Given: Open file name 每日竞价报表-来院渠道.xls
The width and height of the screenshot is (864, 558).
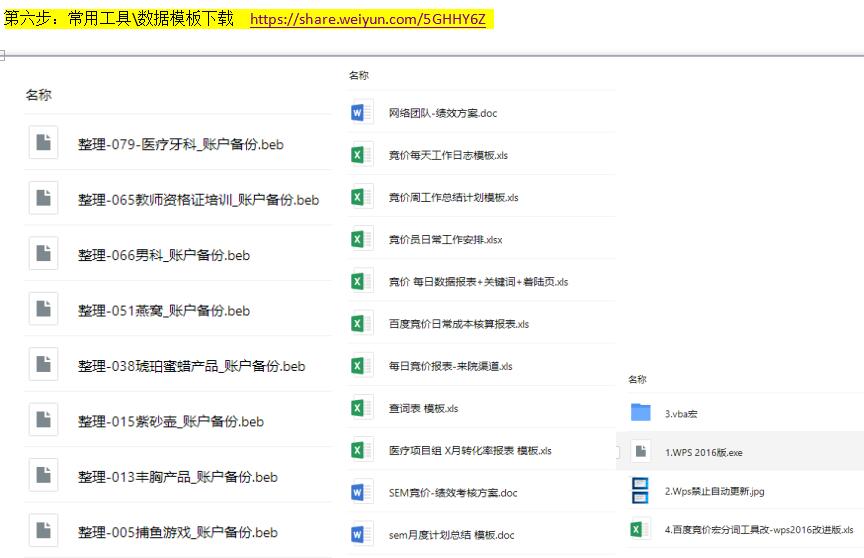Looking at the screenshot, I should pyautogui.click(x=450, y=366).
